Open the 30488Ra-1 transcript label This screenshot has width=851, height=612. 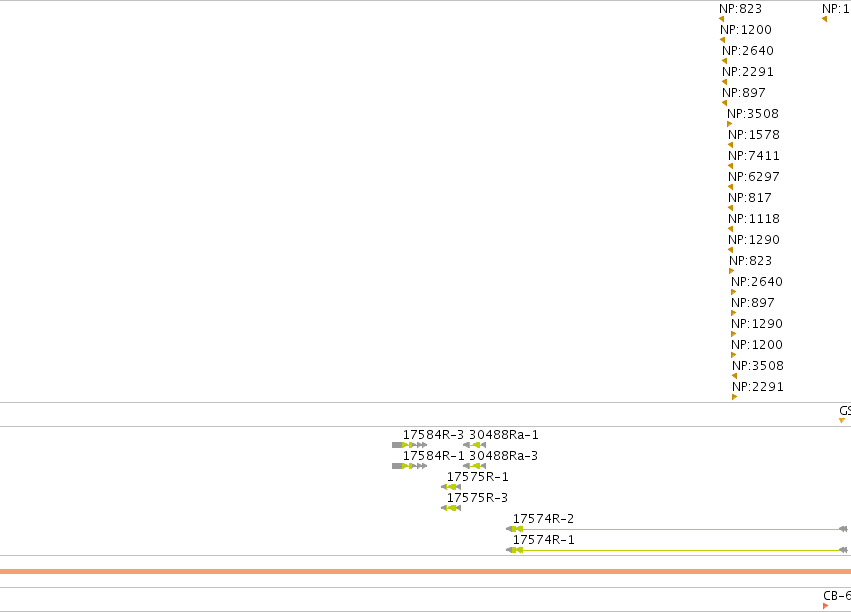coord(504,435)
